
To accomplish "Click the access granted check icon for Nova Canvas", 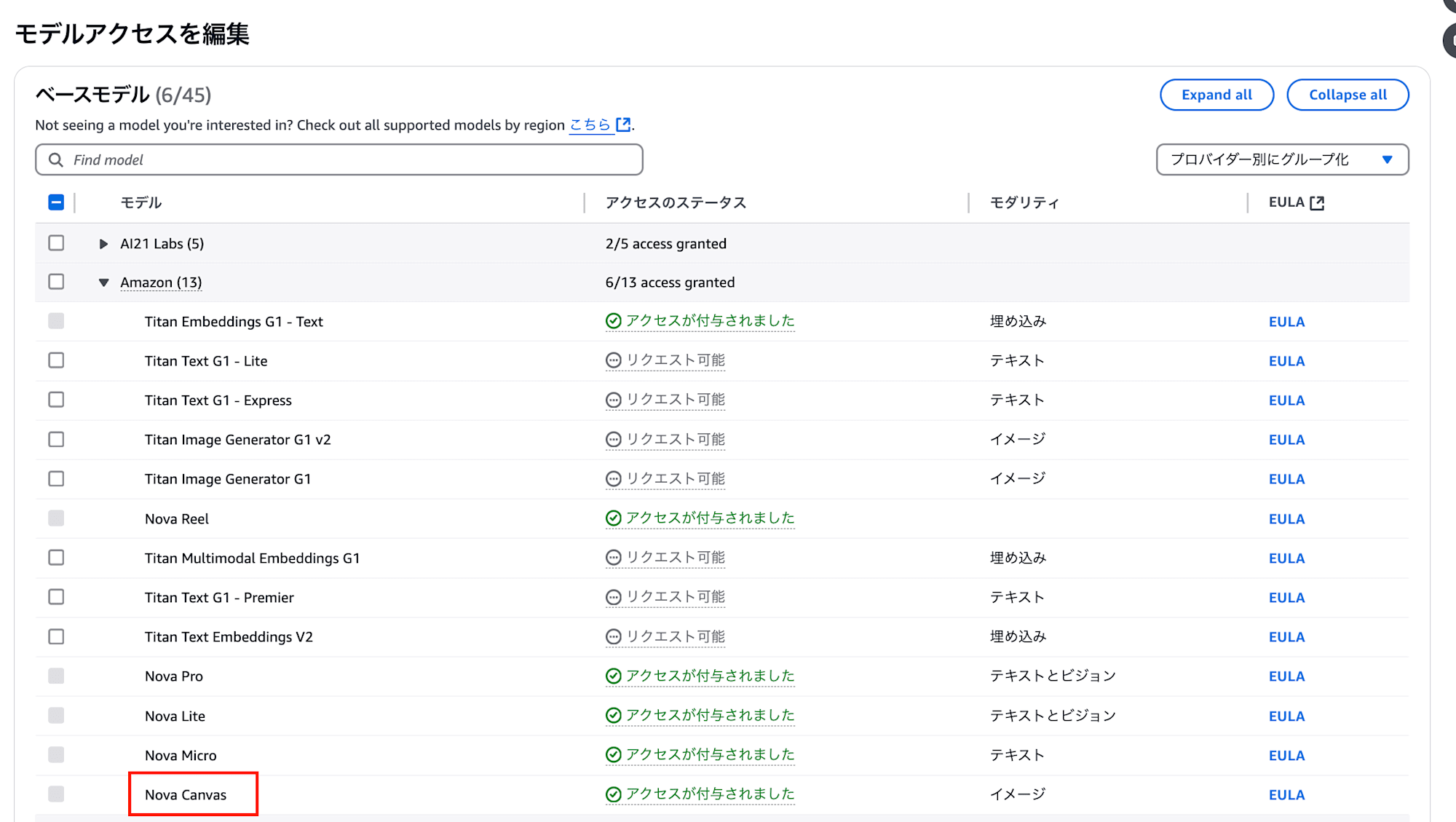I will pos(614,794).
